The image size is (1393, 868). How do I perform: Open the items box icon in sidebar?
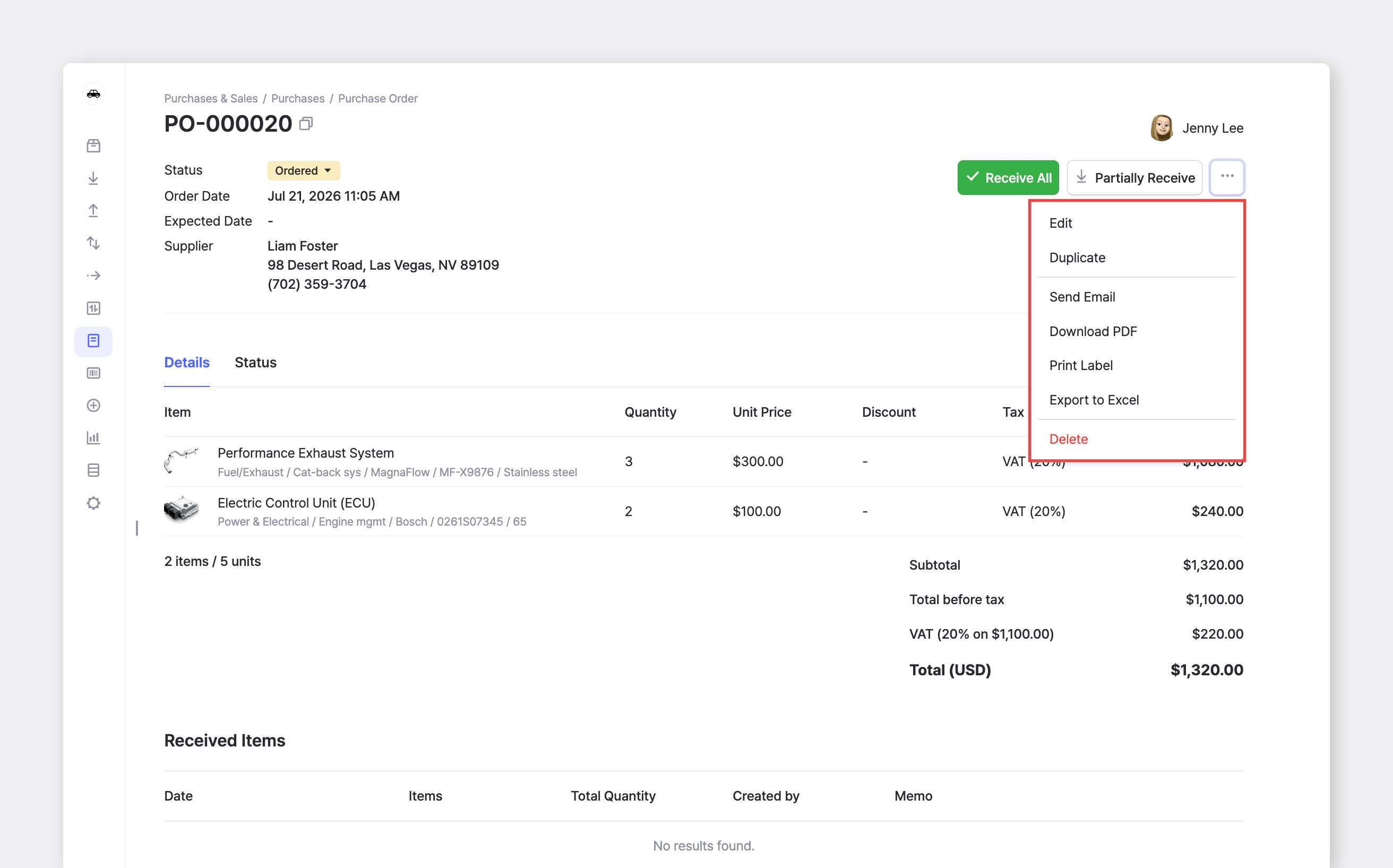pyautogui.click(x=93, y=146)
